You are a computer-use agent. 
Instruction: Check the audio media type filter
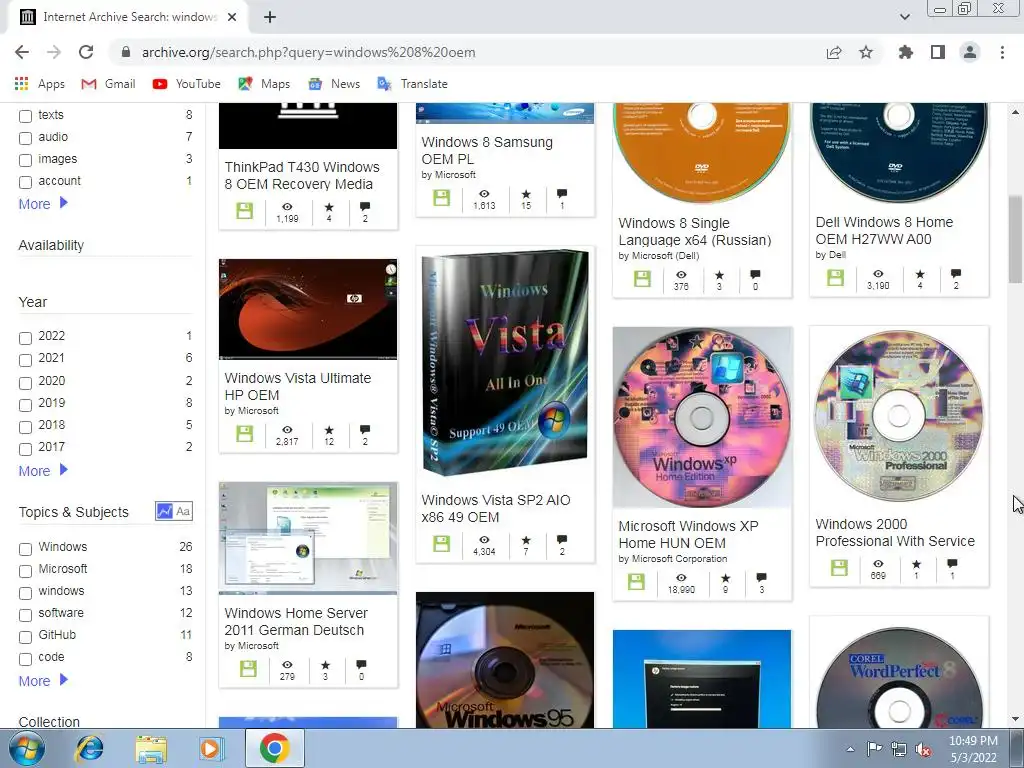25,138
